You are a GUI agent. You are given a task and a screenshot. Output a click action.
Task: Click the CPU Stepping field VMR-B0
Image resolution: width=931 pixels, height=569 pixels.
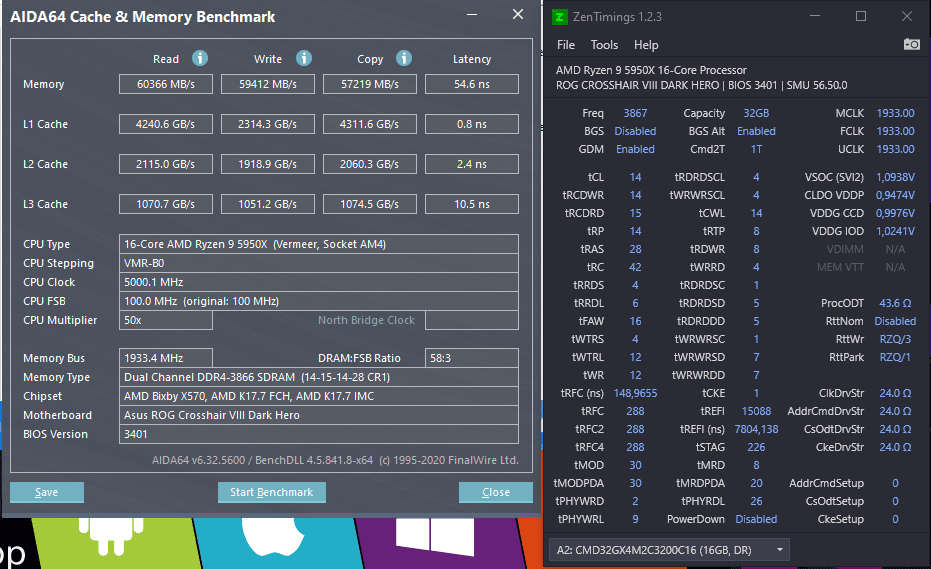coord(319,263)
